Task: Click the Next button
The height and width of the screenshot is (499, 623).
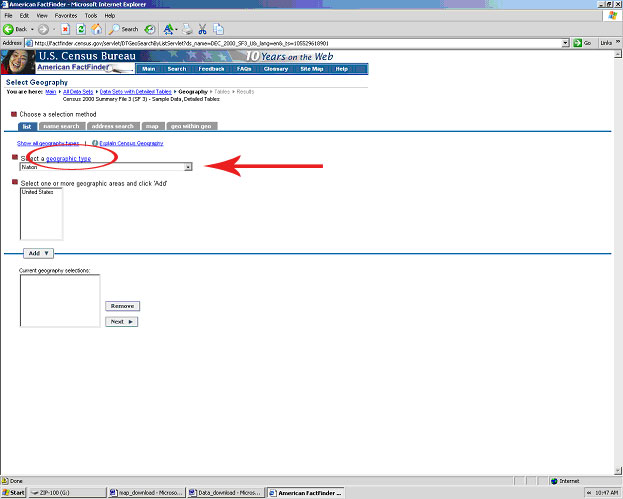Action: click(x=122, y=321)
